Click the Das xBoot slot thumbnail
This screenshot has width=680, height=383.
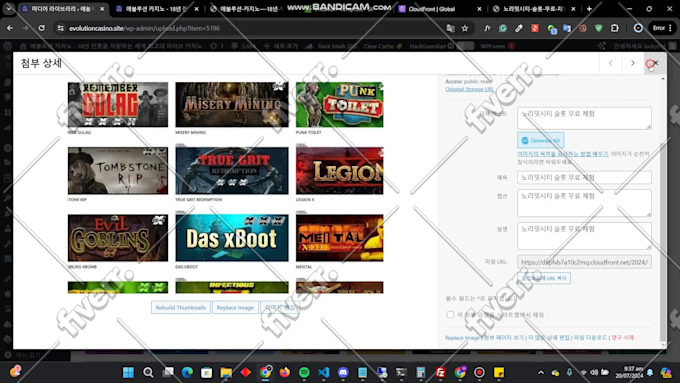pos(232,238)
